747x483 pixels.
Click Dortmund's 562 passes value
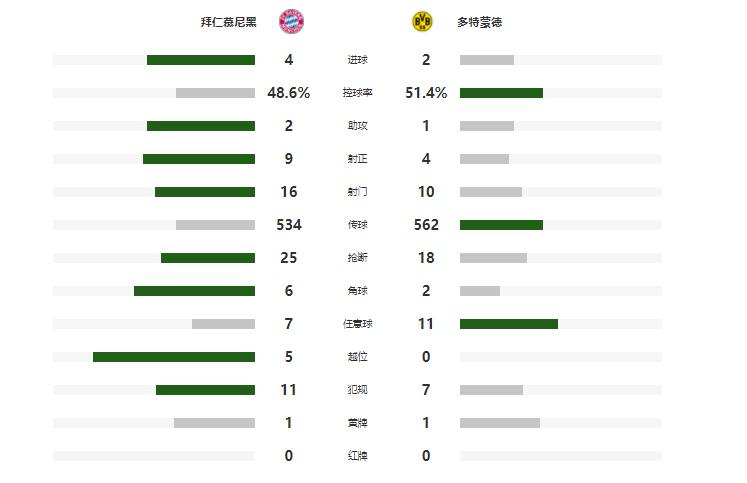coord(426,225)
